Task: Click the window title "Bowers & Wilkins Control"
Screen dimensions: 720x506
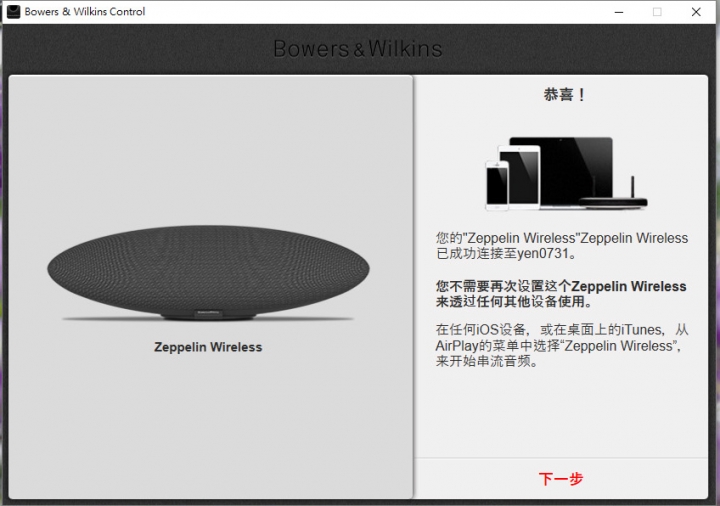Action: tap(85, 11)
